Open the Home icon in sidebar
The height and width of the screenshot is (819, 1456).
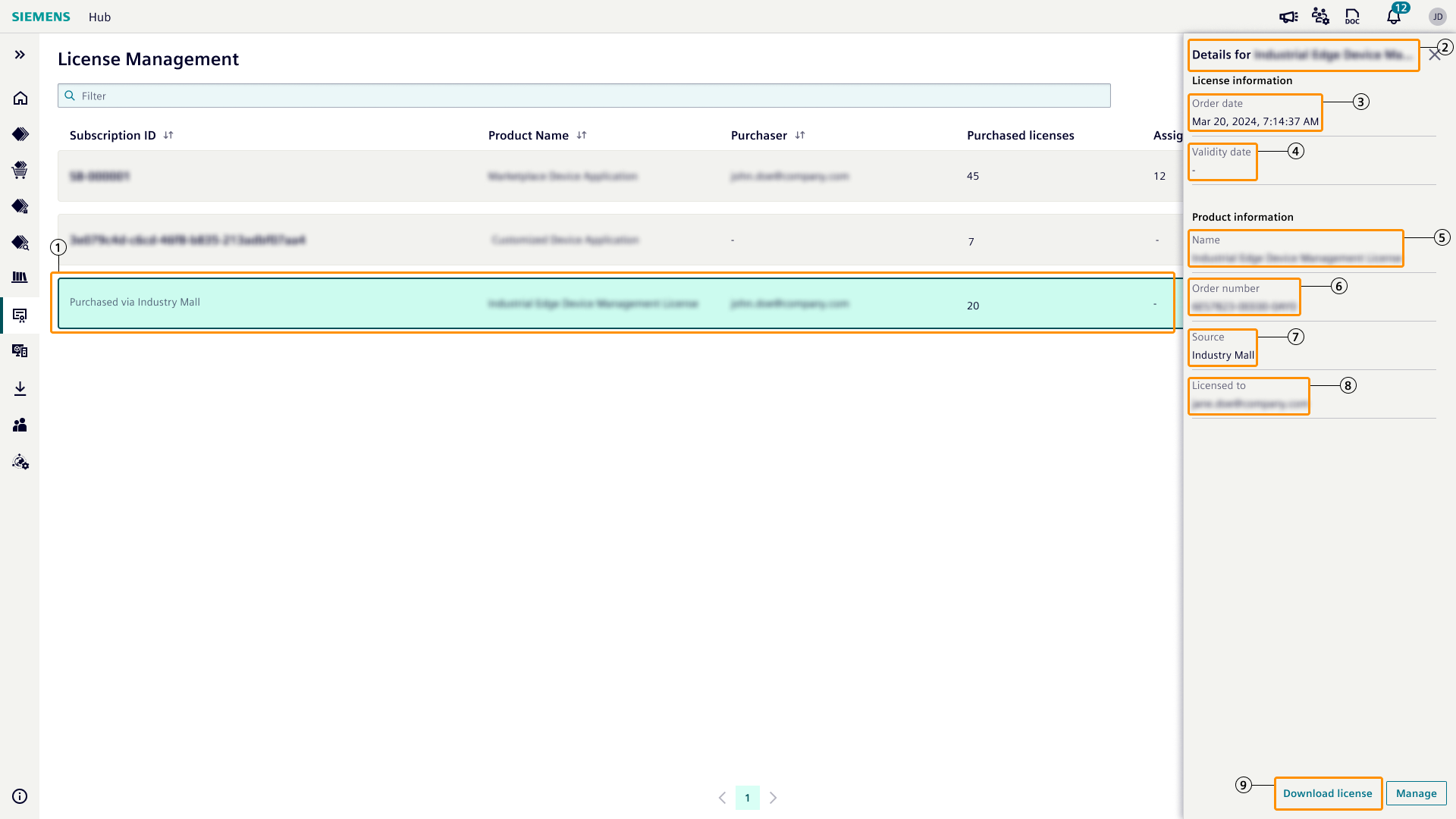(20, 99)
